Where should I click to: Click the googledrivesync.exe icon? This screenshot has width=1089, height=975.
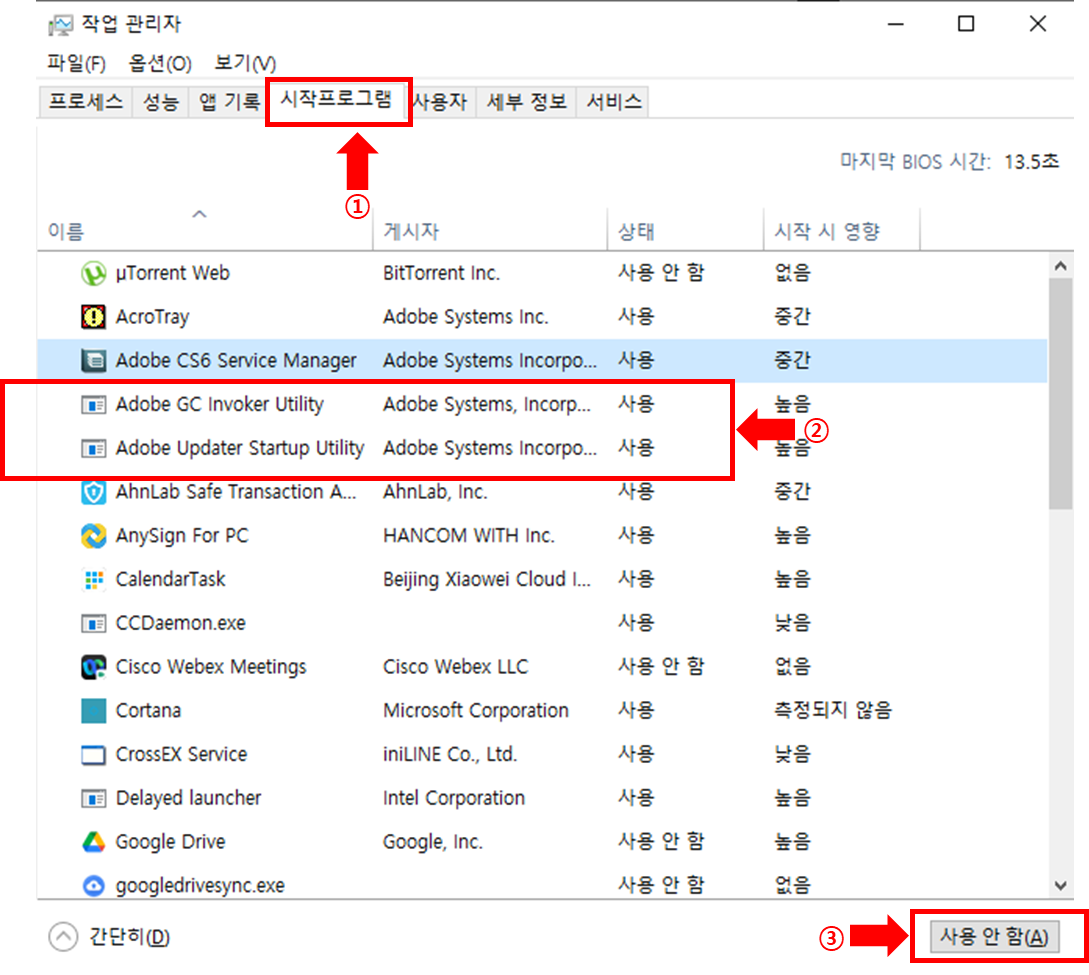93,885
